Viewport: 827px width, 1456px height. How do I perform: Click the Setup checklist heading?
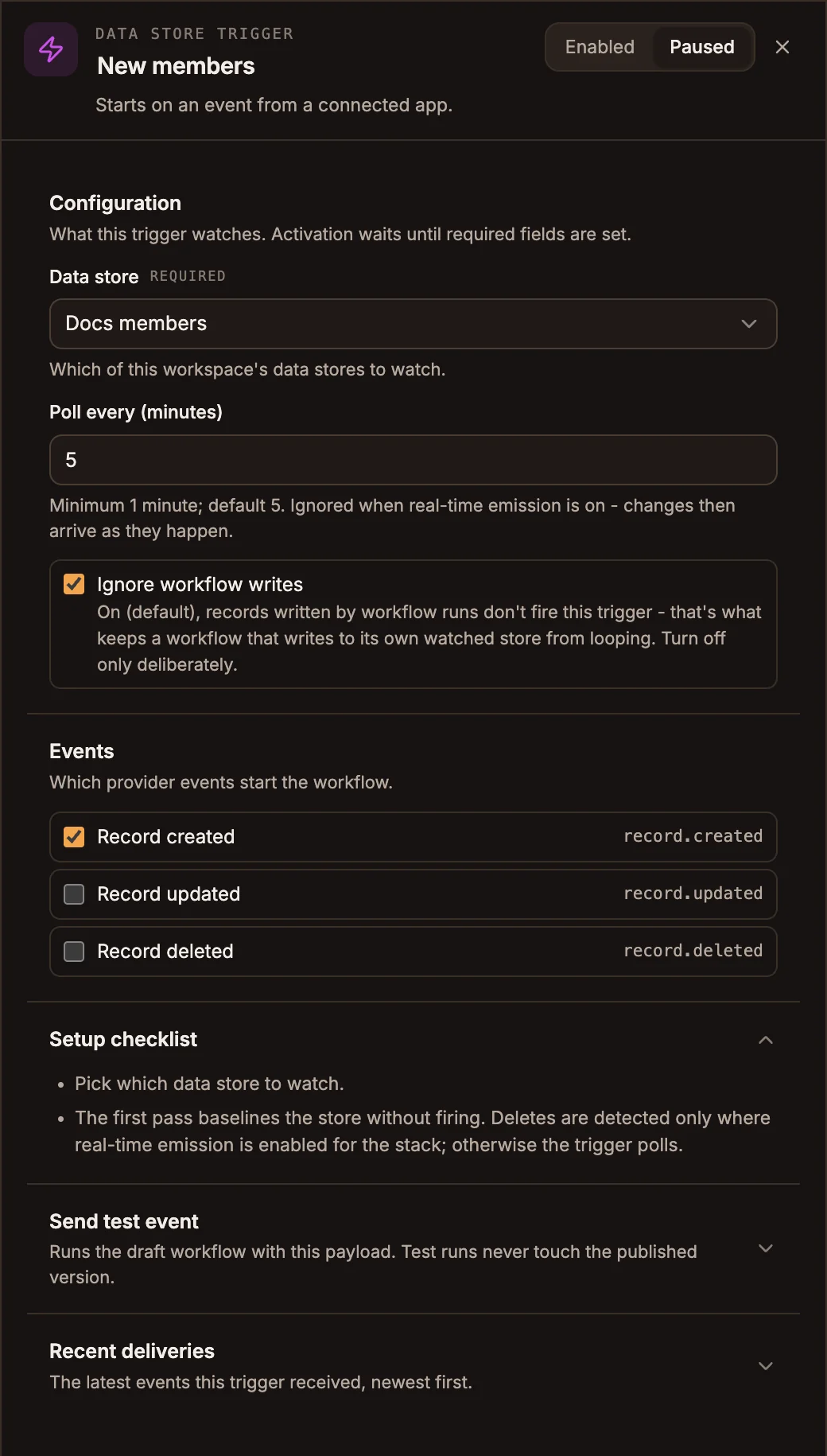tap(123, 1039)
